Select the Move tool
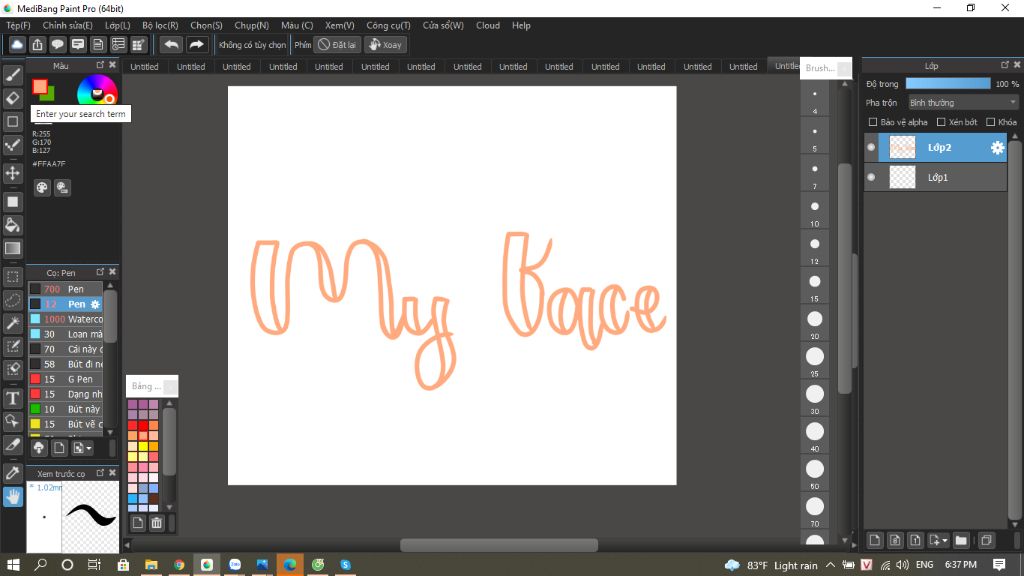 tap(12, 173)
